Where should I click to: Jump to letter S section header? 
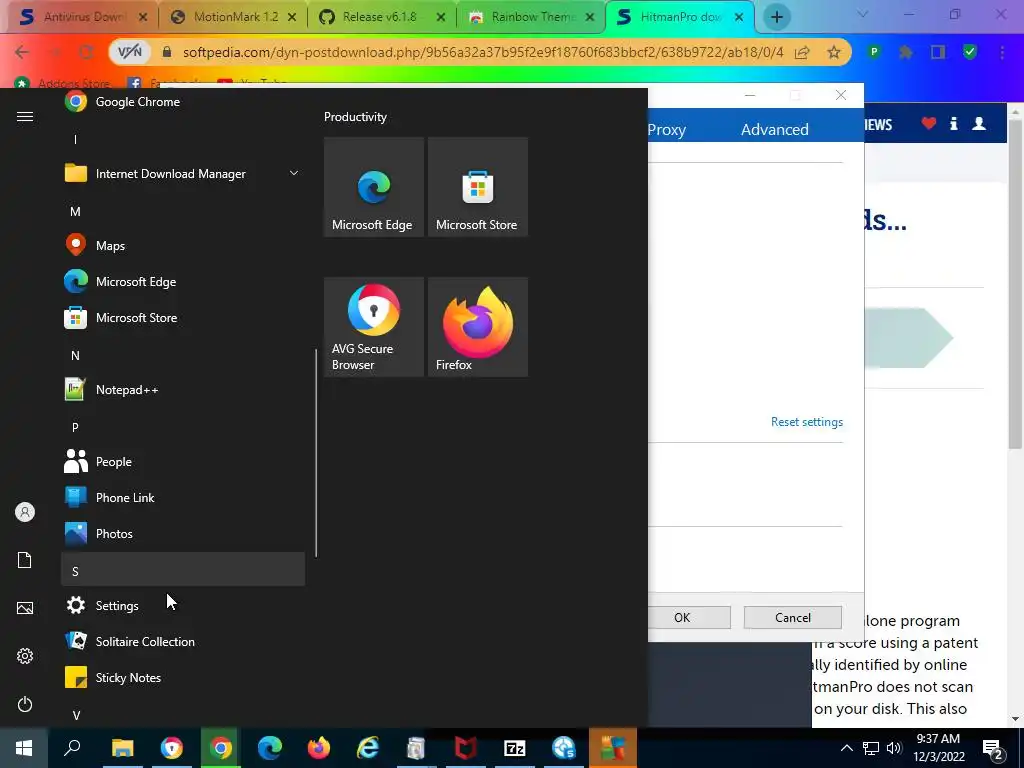pos(183,569)
